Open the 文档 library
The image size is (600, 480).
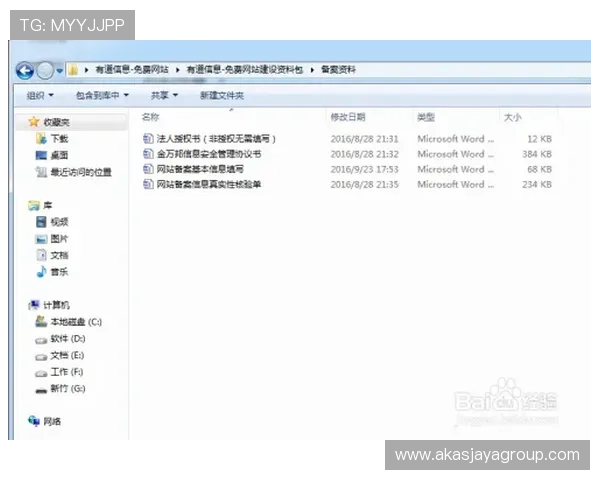pos(59,255)
